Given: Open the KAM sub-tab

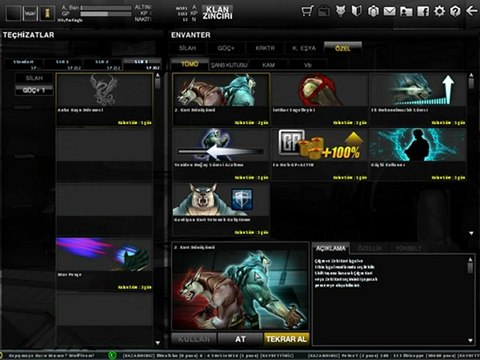Looking at the screenshot, I should click(x=268, y=65).
